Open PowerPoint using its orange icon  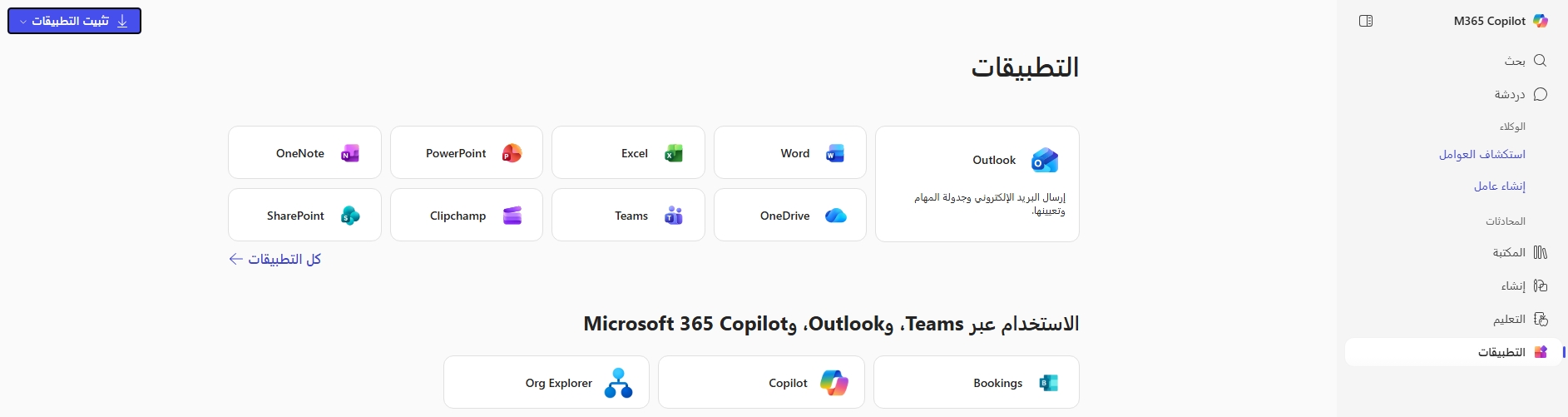pos(512,153)
